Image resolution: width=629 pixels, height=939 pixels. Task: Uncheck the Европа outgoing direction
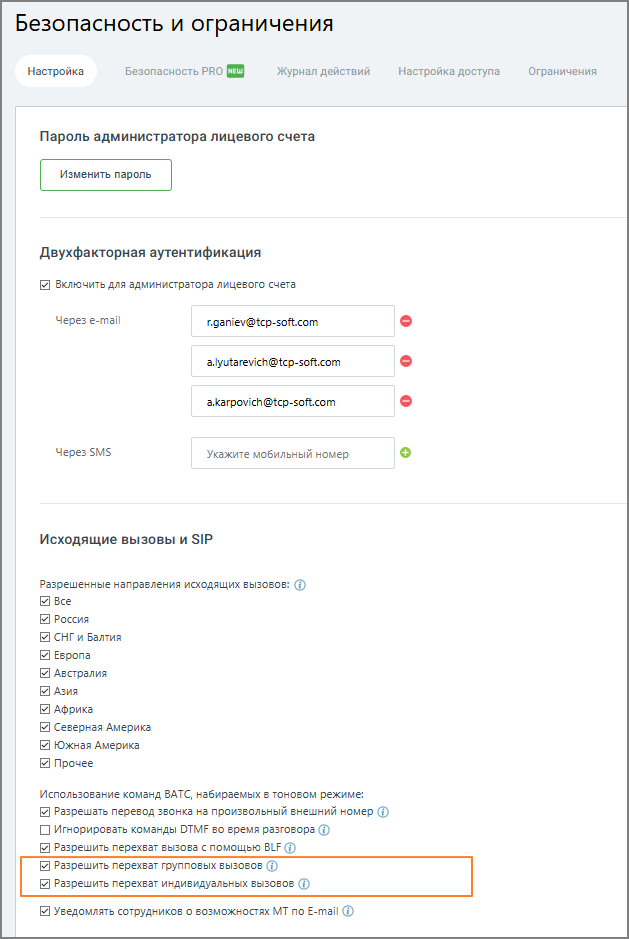tap(45, 655)
